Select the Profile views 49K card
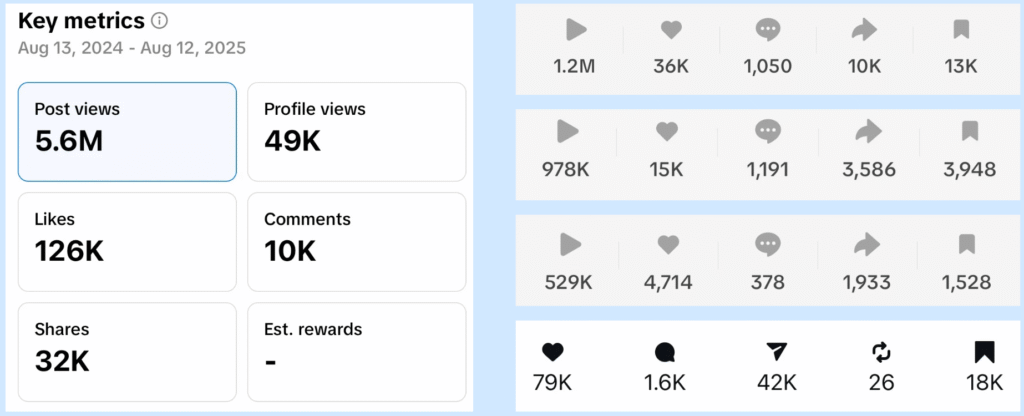The height and width of the screenshot is (416, 1024). tap(357, 132)
